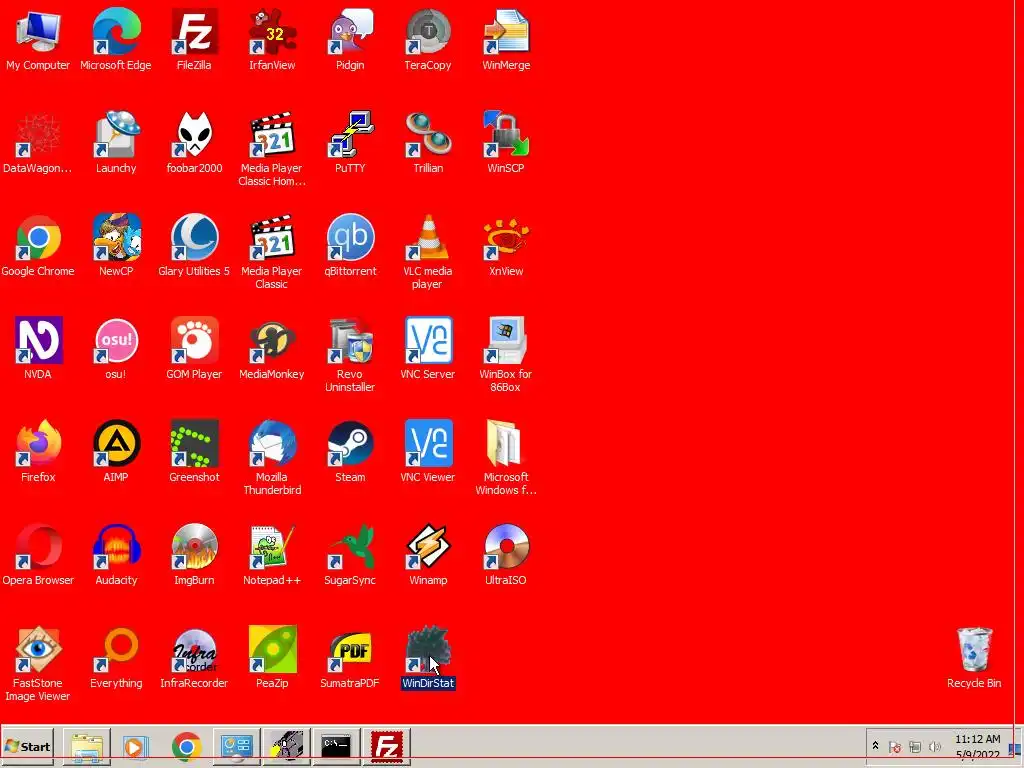The height and width of the screenshot is (768, 1024).
Task: Select the osu! desktop shortcut
Action: point(116,340)
